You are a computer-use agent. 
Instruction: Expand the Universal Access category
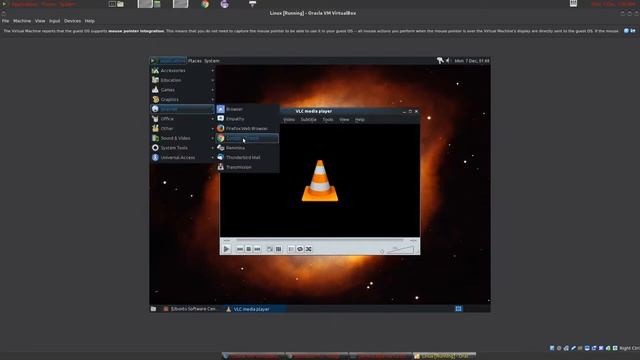tap(182, 157)
